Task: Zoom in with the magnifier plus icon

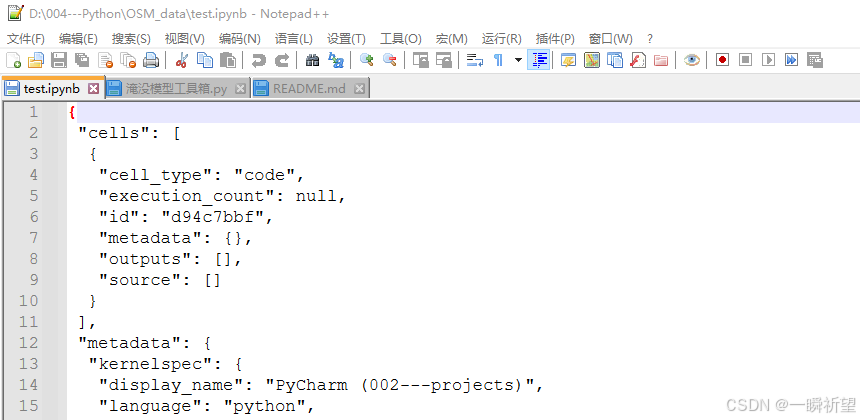Action: coord(366,60)
